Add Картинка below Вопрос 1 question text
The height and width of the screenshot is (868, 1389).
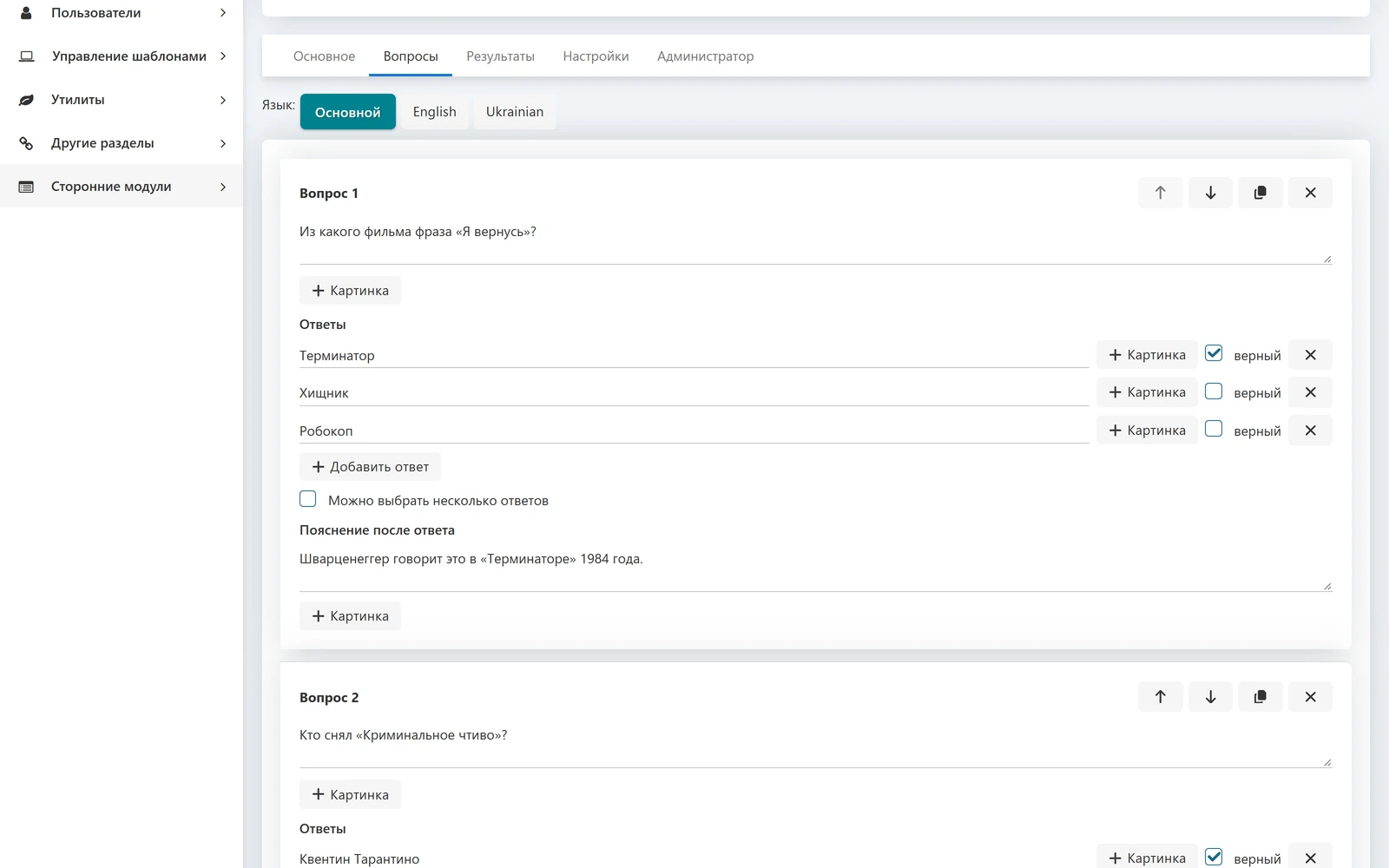[350, 291]
